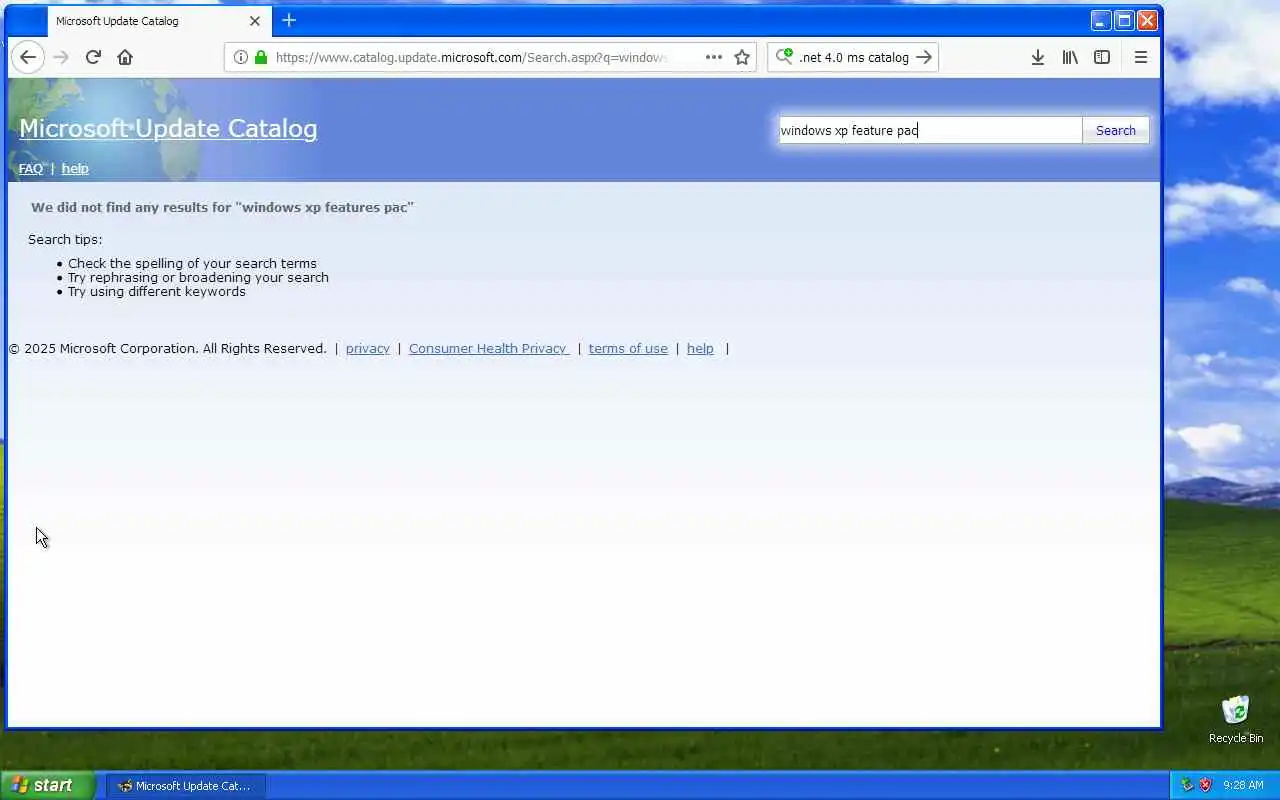Open a new tab with plus button
Screen dimensions: 1280x800
[289, 20]
